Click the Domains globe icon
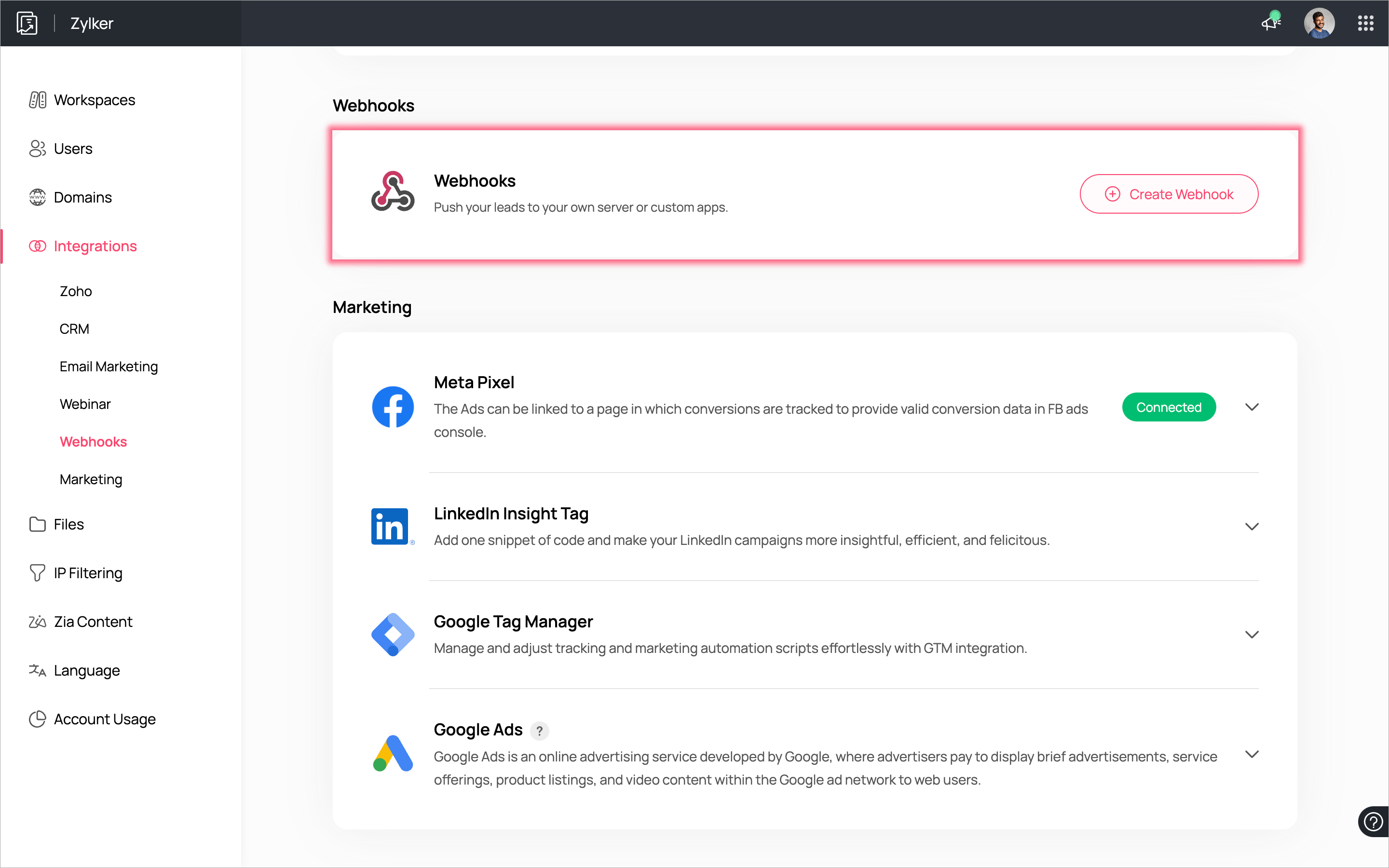 [x=37, y=198]
